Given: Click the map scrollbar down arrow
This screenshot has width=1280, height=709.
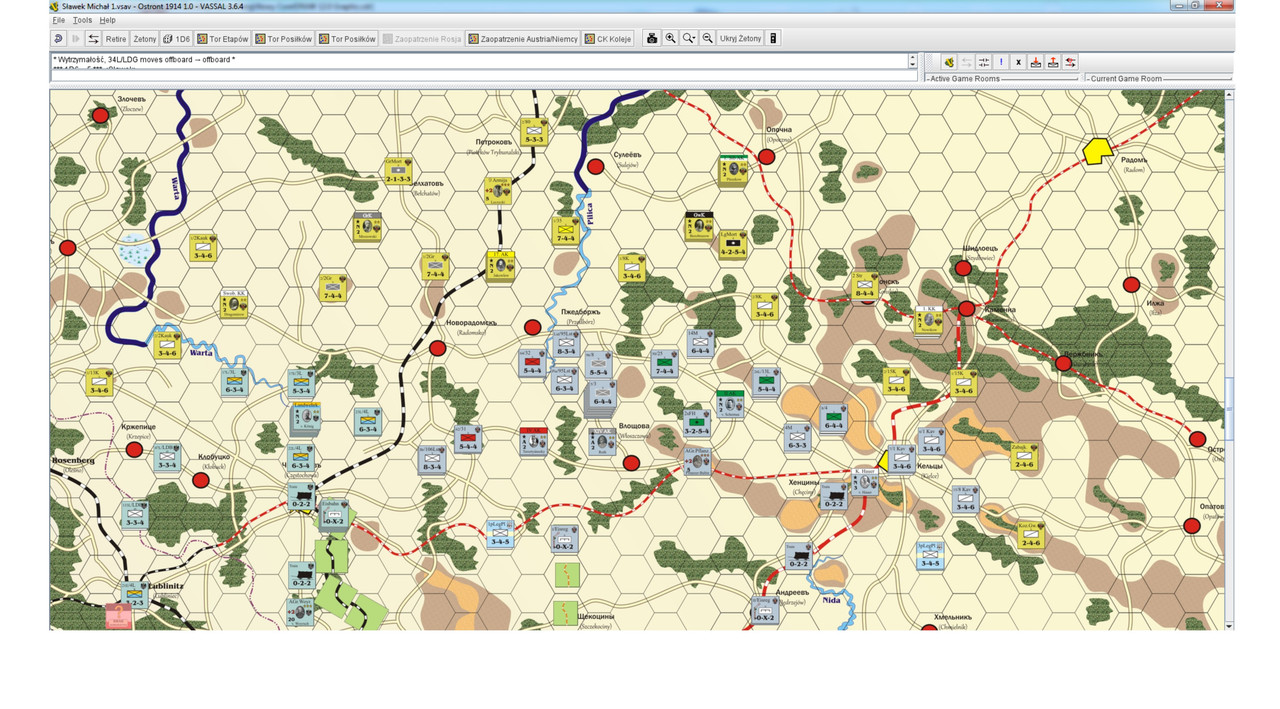Looking at the screenshot, I should (x=1230, y=626).
